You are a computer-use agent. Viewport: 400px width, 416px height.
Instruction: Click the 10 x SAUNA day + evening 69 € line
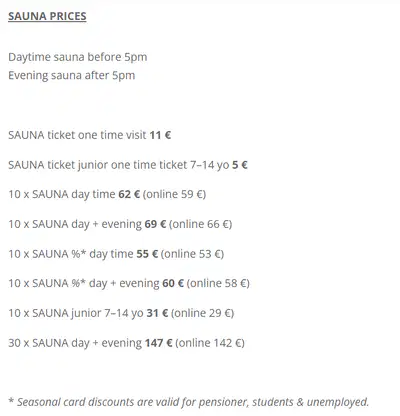pos(120,224)
